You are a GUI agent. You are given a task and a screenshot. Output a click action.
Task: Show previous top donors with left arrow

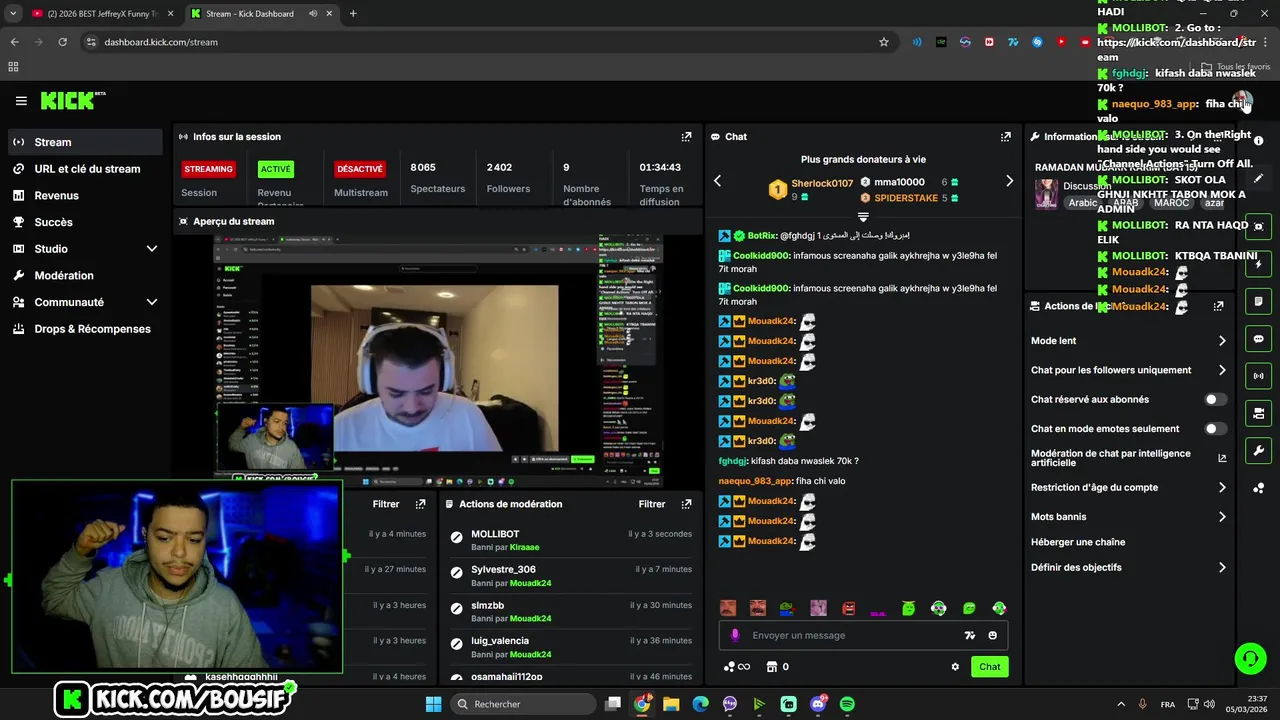717,181
